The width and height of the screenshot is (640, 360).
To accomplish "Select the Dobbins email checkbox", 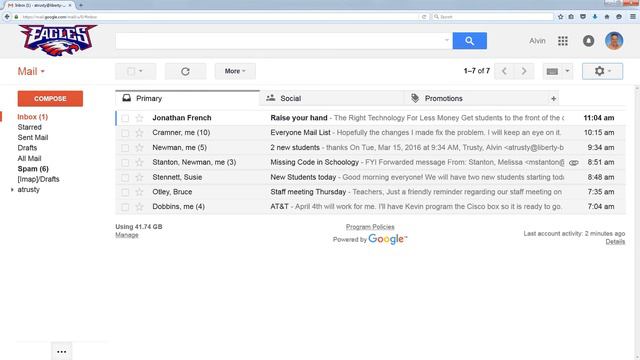I will coord(125,207).
